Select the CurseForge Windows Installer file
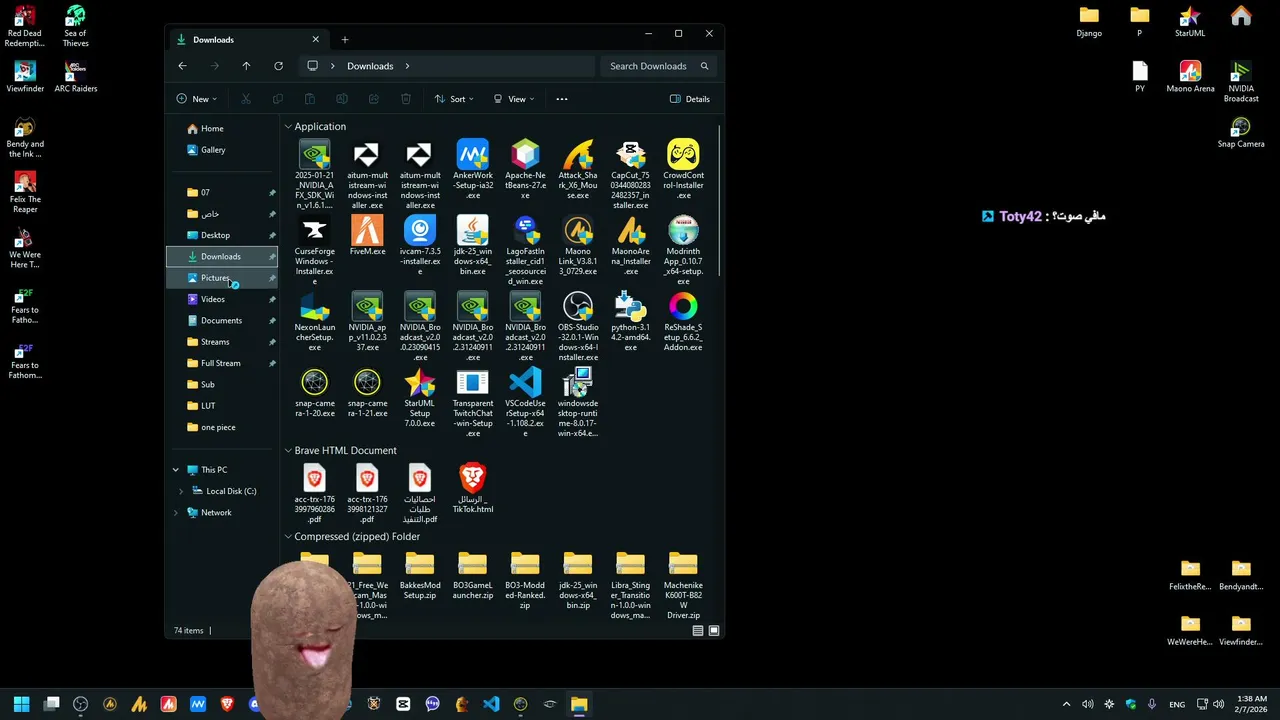Viewport: 1280px width, 720px height. 314,250
